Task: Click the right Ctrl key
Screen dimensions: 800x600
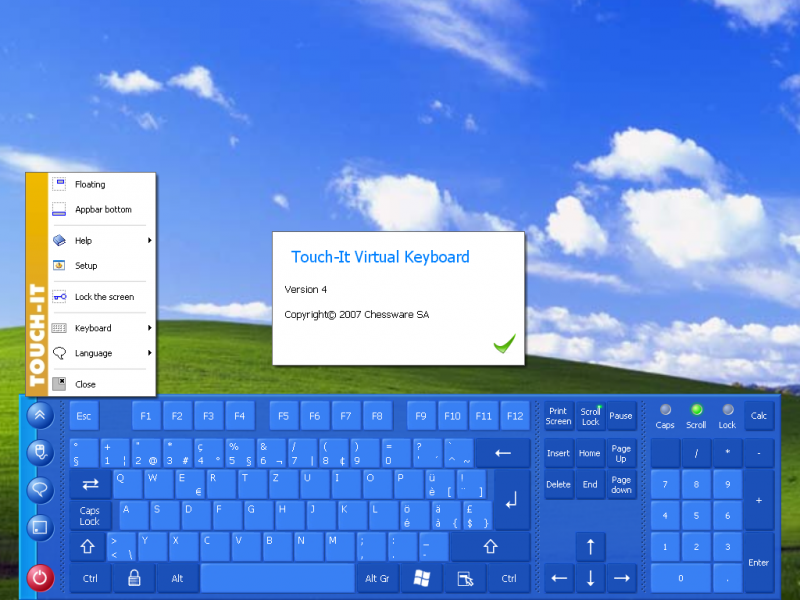Action: [509, 578]
